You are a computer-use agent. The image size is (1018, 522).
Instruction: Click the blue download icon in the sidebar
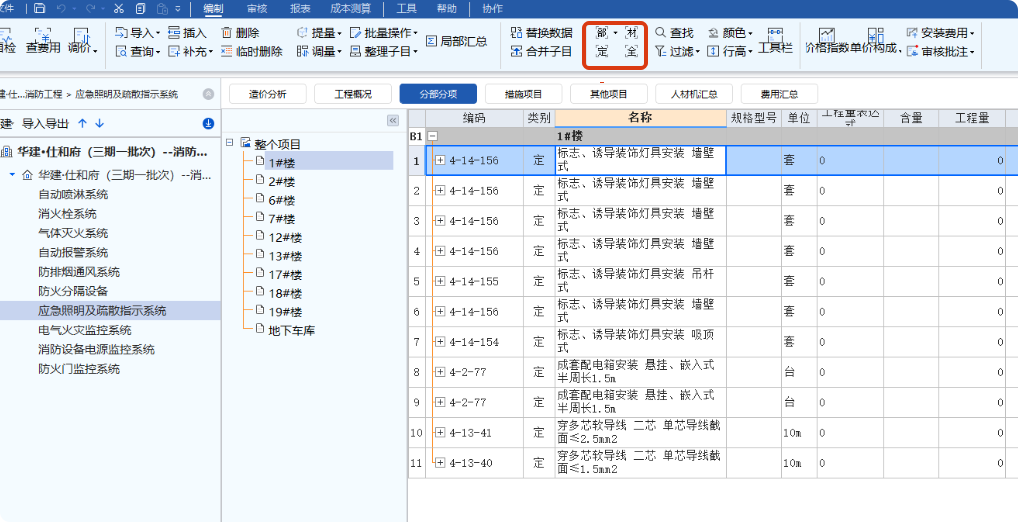point(208,123)
